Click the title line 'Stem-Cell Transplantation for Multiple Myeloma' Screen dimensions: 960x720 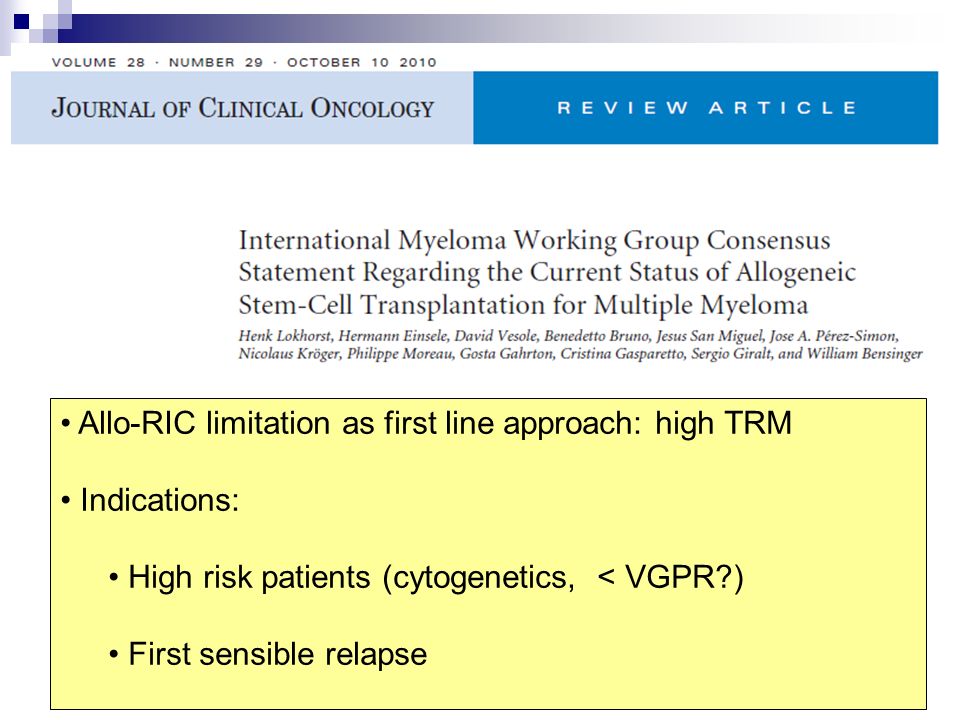(523, 305)
